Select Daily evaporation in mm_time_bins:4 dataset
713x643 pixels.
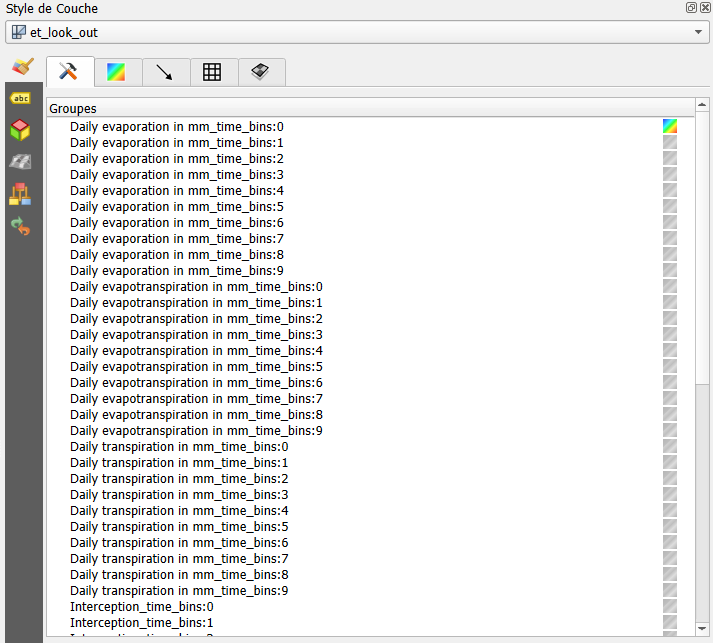[176, 191]
